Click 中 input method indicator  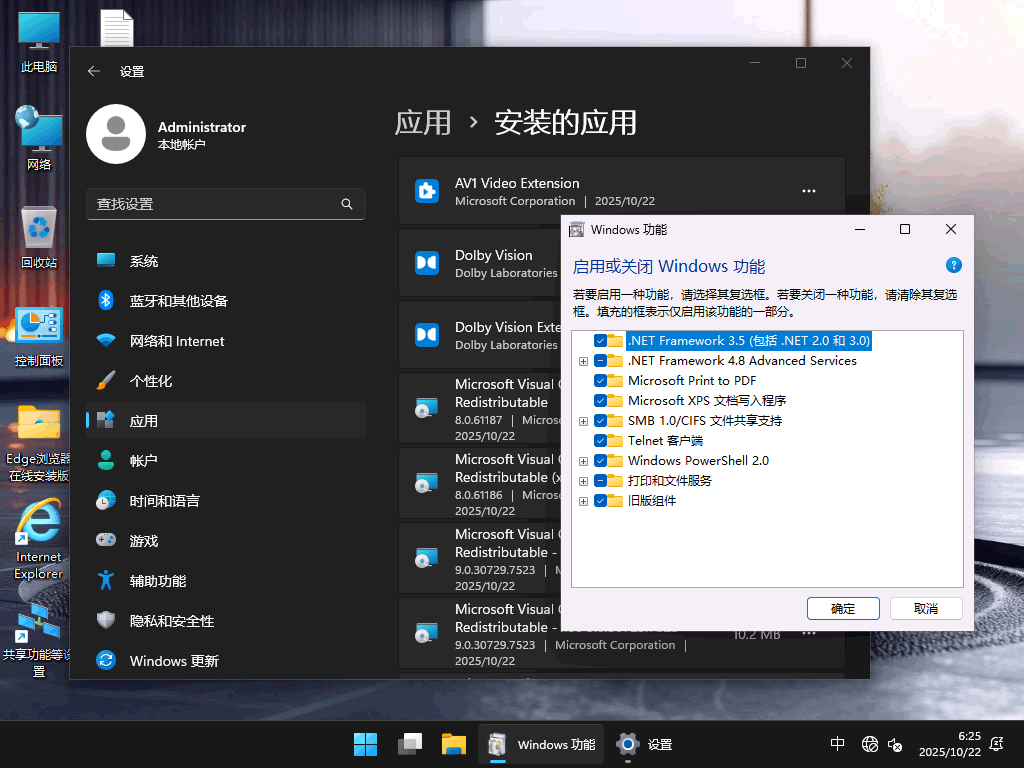point(837,744)
